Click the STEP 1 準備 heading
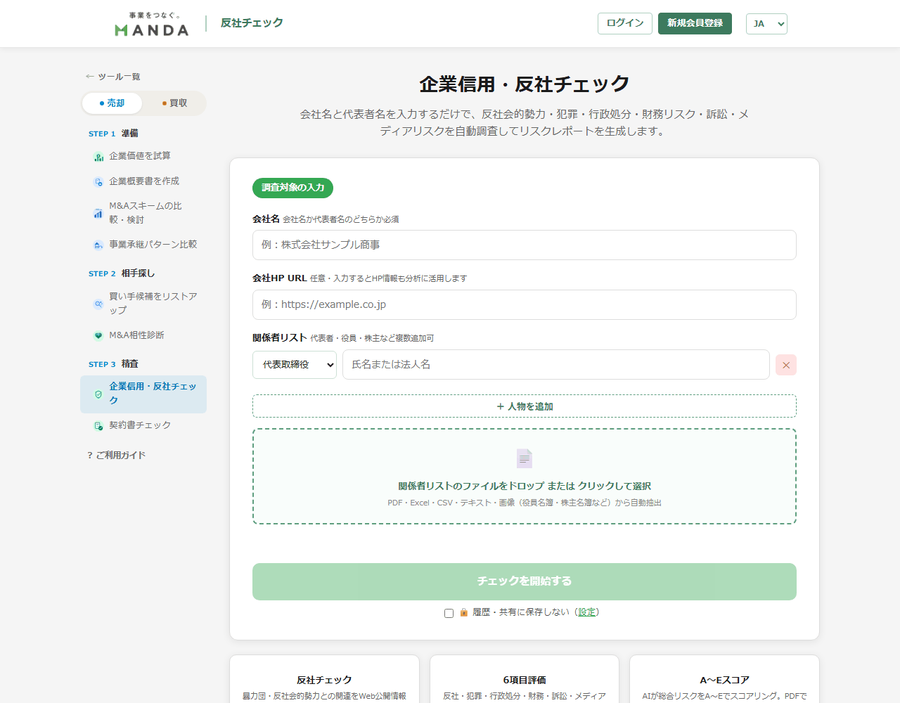The image size is (900, 703). coord(113,133)
